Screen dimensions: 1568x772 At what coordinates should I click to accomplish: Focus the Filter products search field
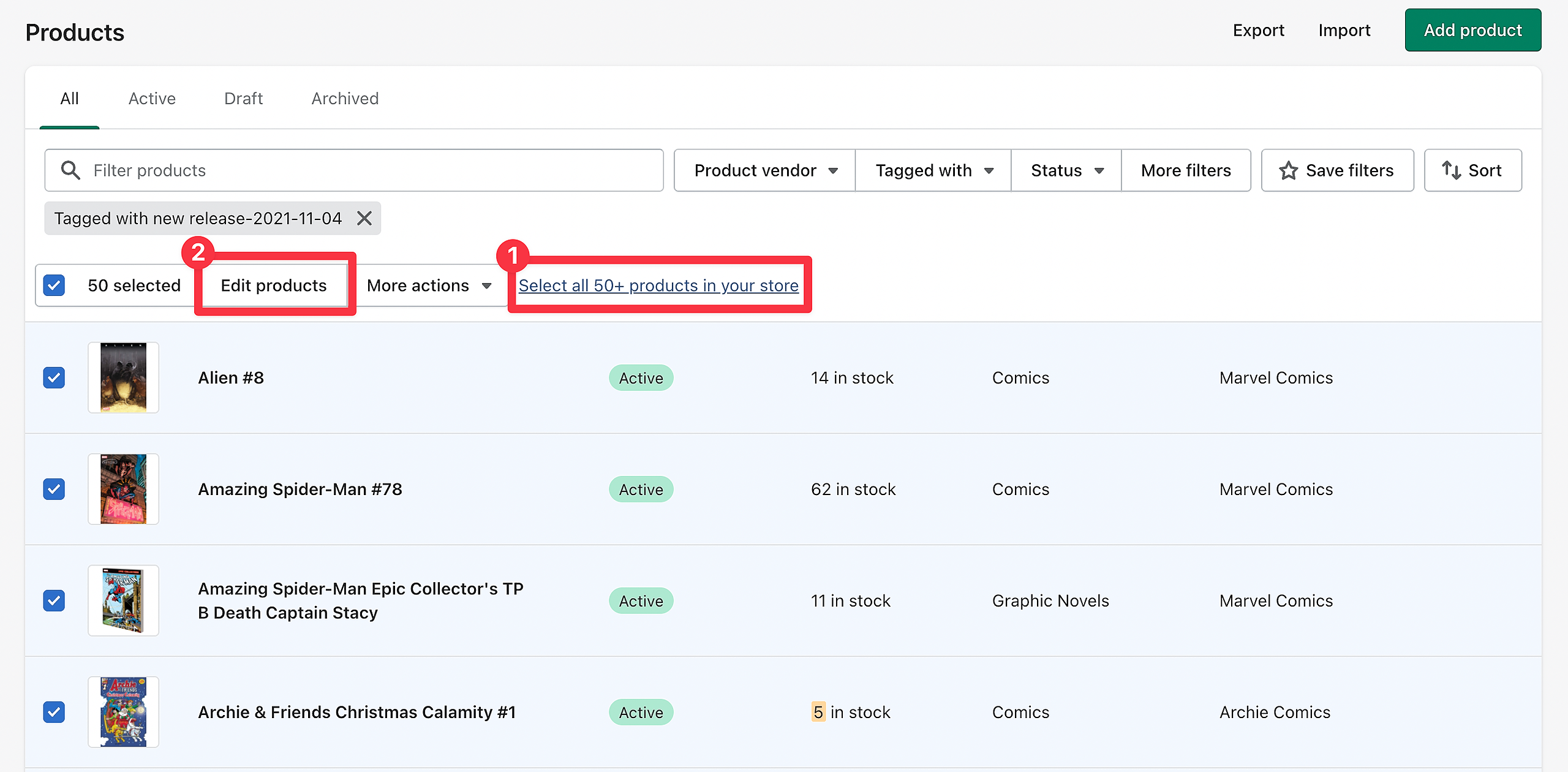(354, 170)
